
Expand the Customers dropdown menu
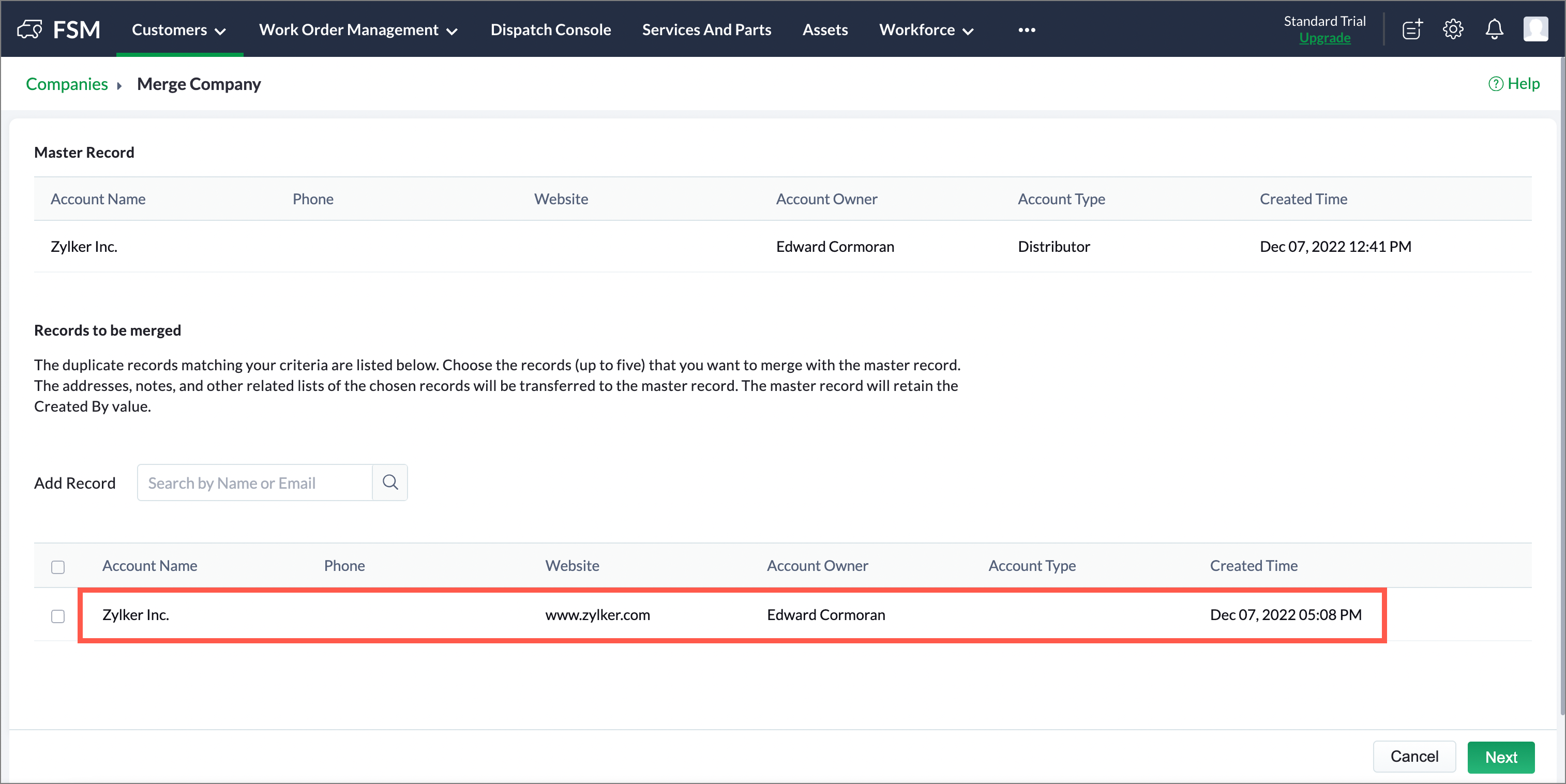[x=179, y=30]
